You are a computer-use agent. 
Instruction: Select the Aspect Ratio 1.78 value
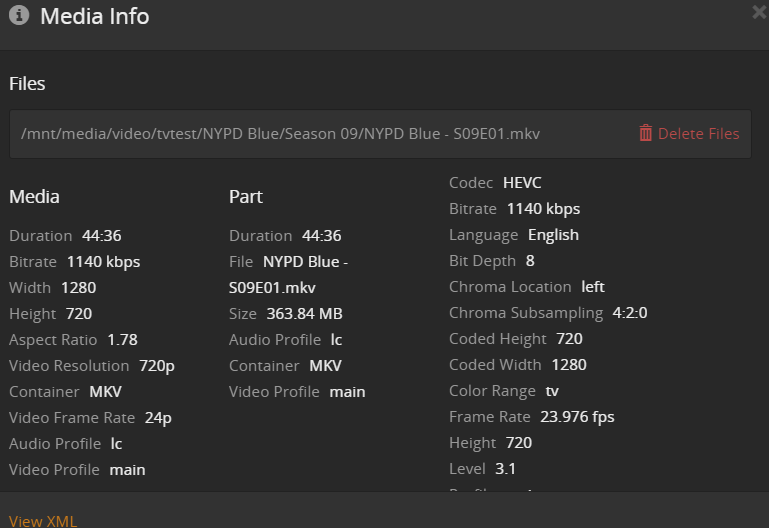pos(122,340)
